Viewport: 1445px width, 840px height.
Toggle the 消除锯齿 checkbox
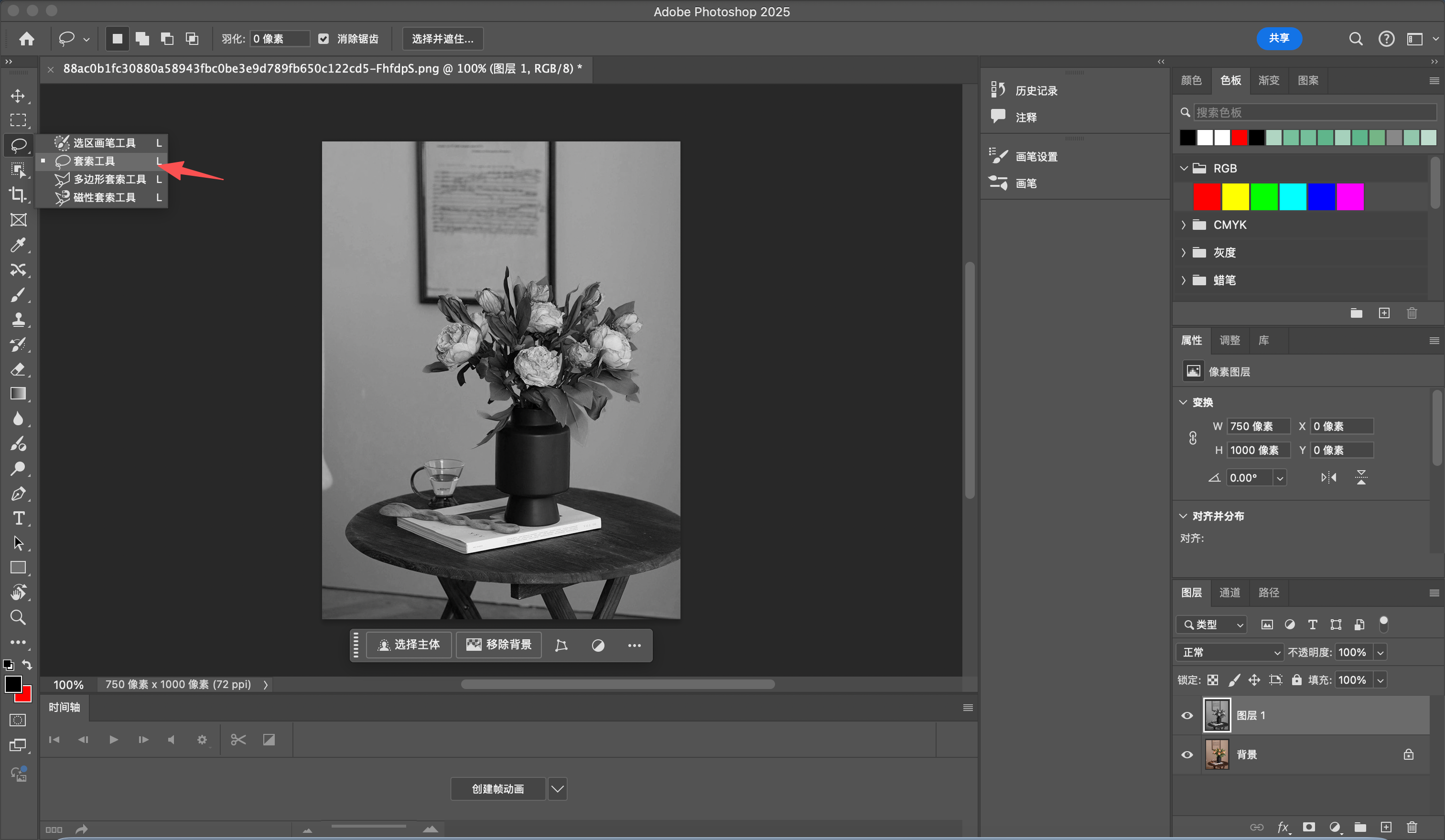pyautogui.click(x=324, y=38)
